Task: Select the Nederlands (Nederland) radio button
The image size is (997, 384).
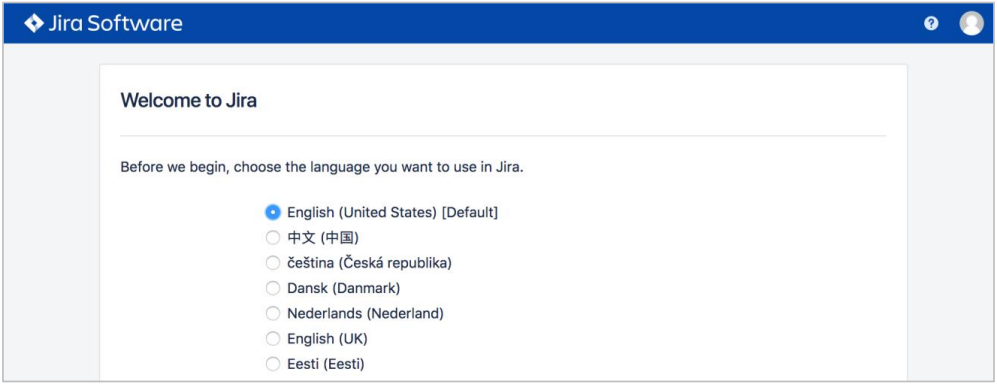Action: [273, 313]
